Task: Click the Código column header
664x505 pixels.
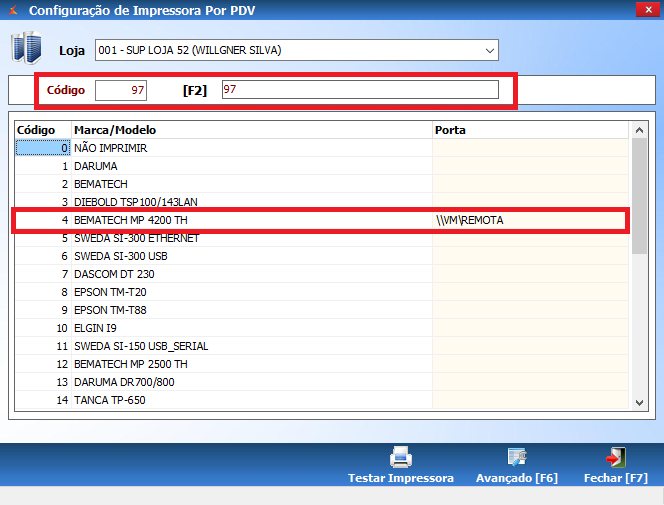Action: tap(43, 130)
